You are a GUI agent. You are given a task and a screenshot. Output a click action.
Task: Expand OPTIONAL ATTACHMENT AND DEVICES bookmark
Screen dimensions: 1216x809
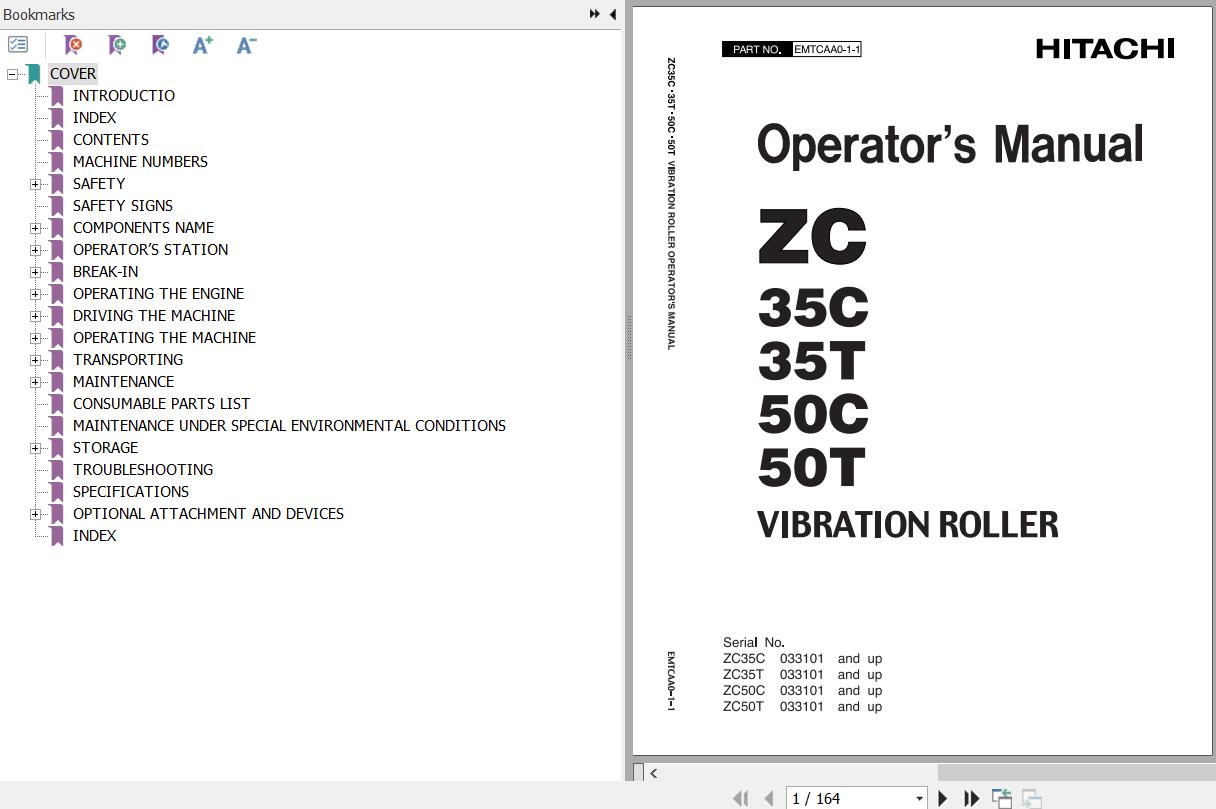pyautogui.click(x=35, y=514)
